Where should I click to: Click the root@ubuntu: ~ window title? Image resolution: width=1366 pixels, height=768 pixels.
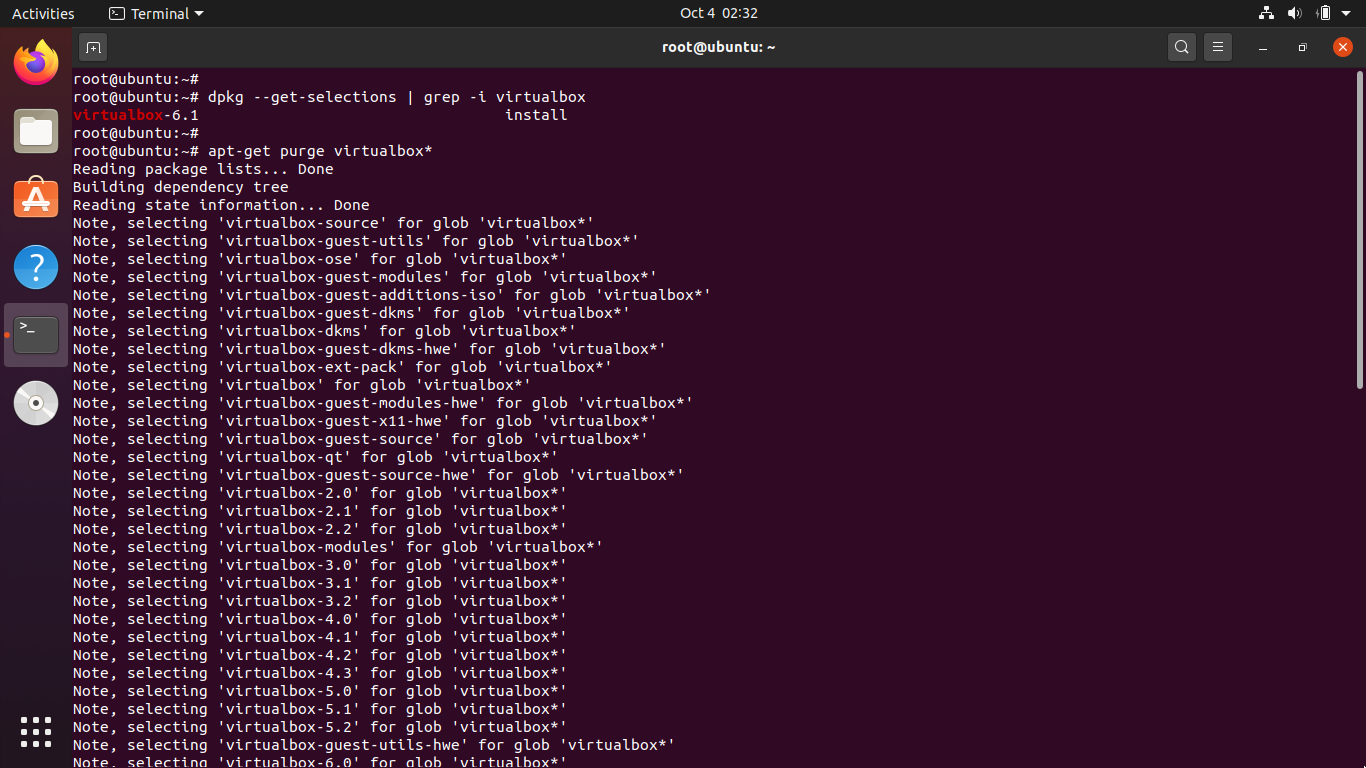(718, 47)
